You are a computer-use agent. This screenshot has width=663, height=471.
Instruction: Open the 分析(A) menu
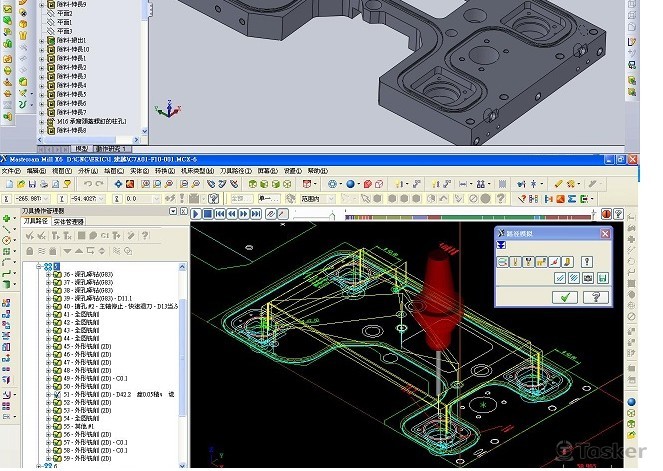click(x=88, y=171)
